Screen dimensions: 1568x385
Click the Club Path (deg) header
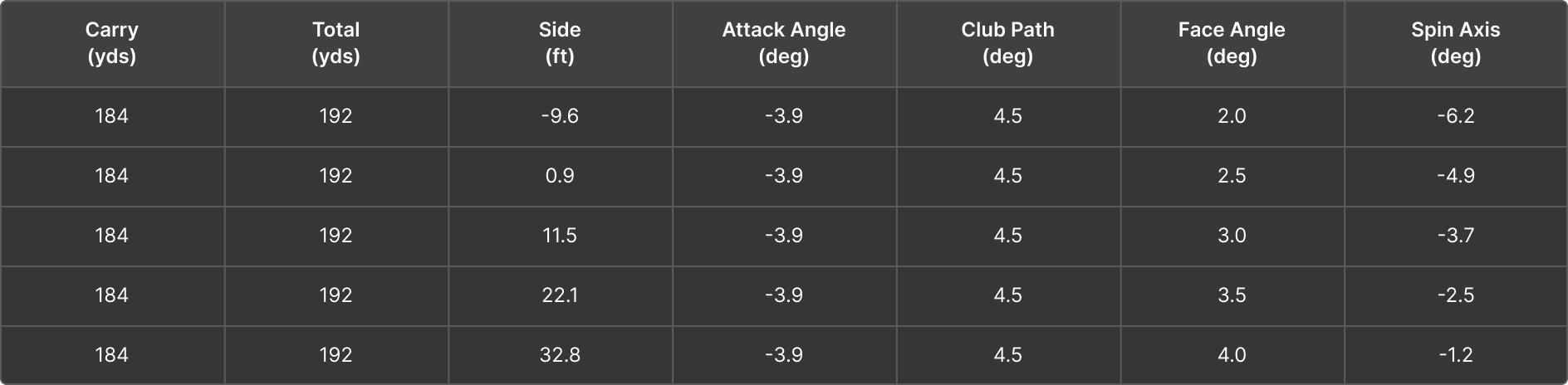click(1007, 43)
